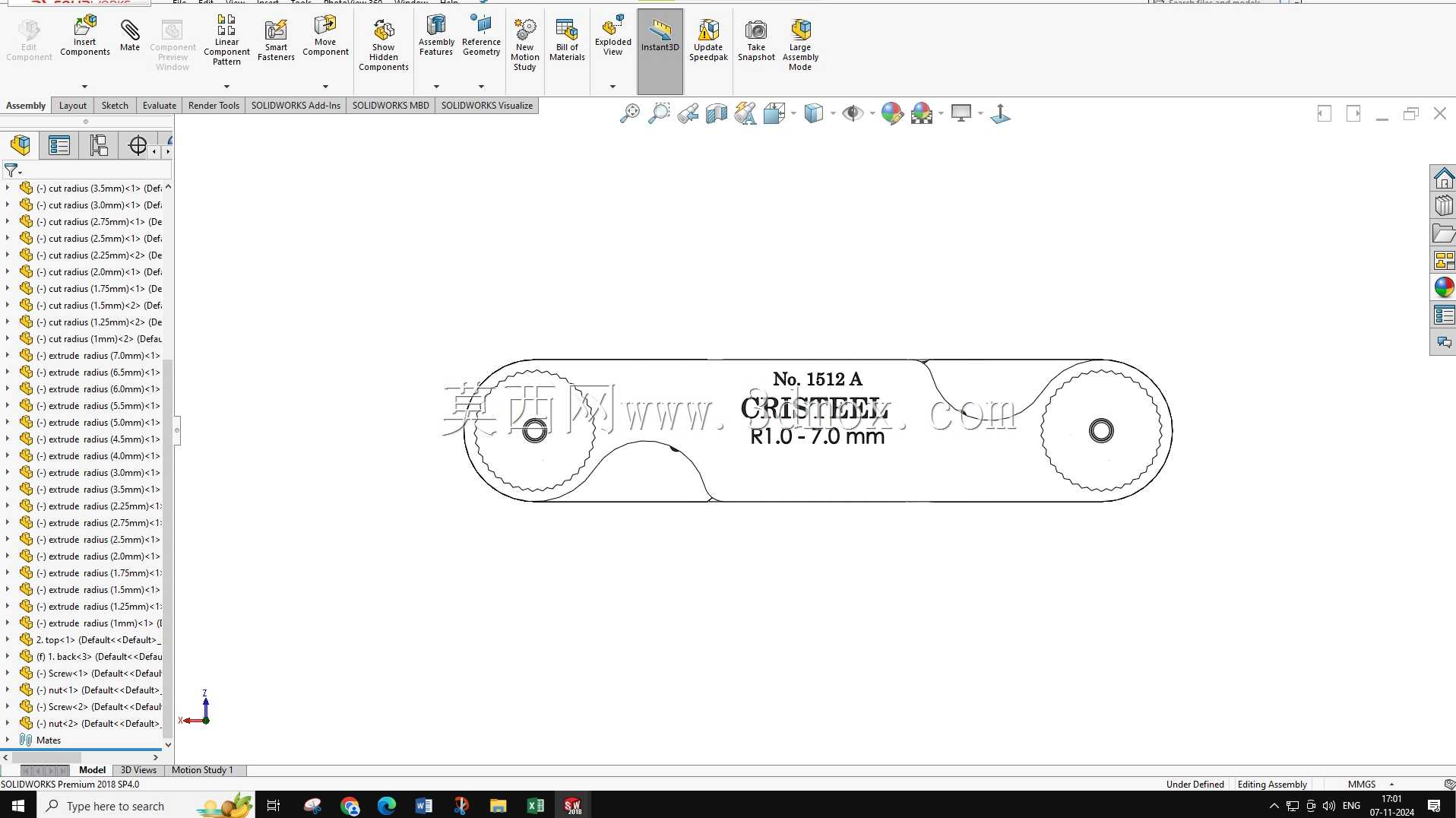Screen dimensions: 1456x818
Task: Expand the Mates folder
Action: [x=8, y=740]
